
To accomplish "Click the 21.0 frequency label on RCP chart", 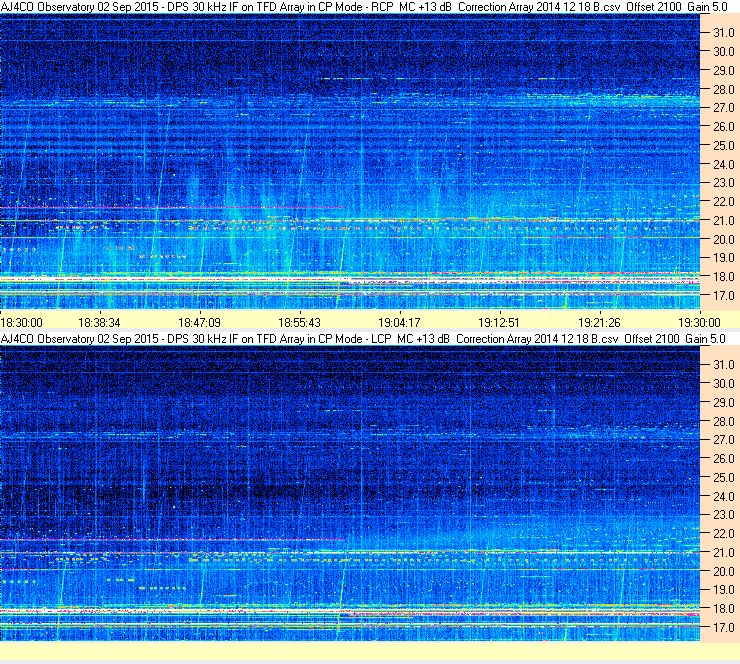I will point(723,220).
